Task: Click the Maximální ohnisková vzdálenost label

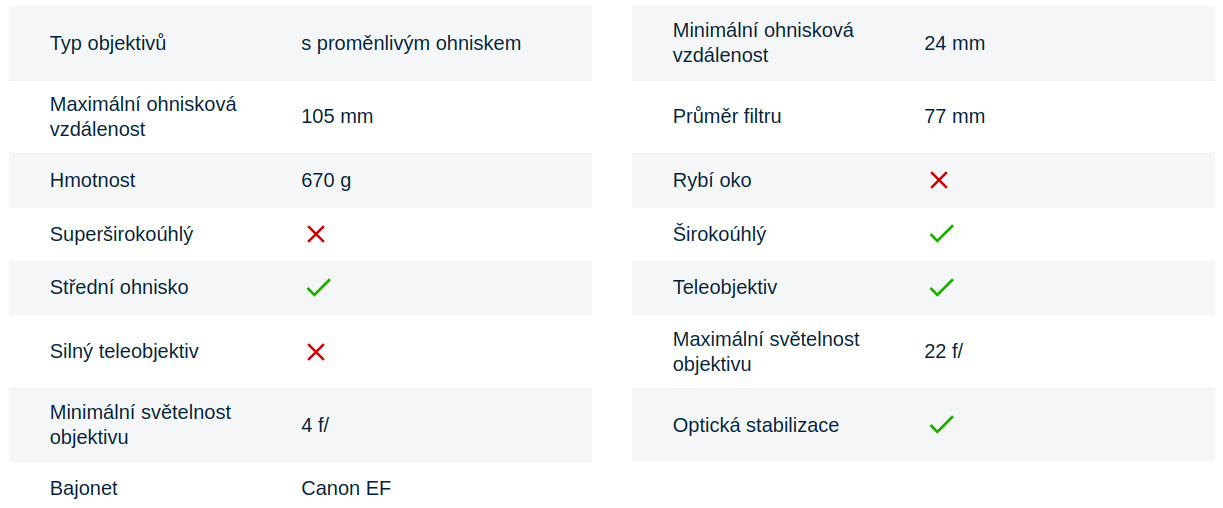Action: tap(143, 116)
